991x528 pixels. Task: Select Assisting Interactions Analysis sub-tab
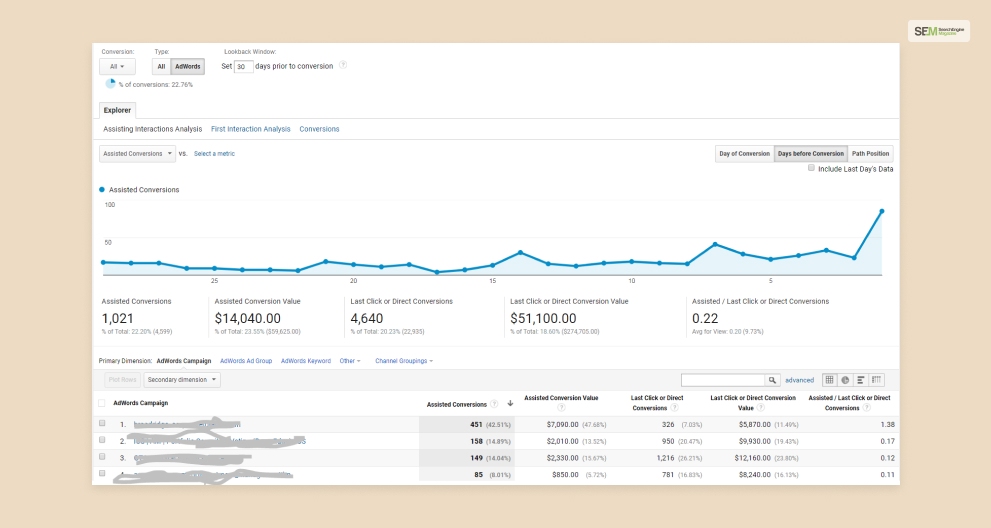click(152, 129)
